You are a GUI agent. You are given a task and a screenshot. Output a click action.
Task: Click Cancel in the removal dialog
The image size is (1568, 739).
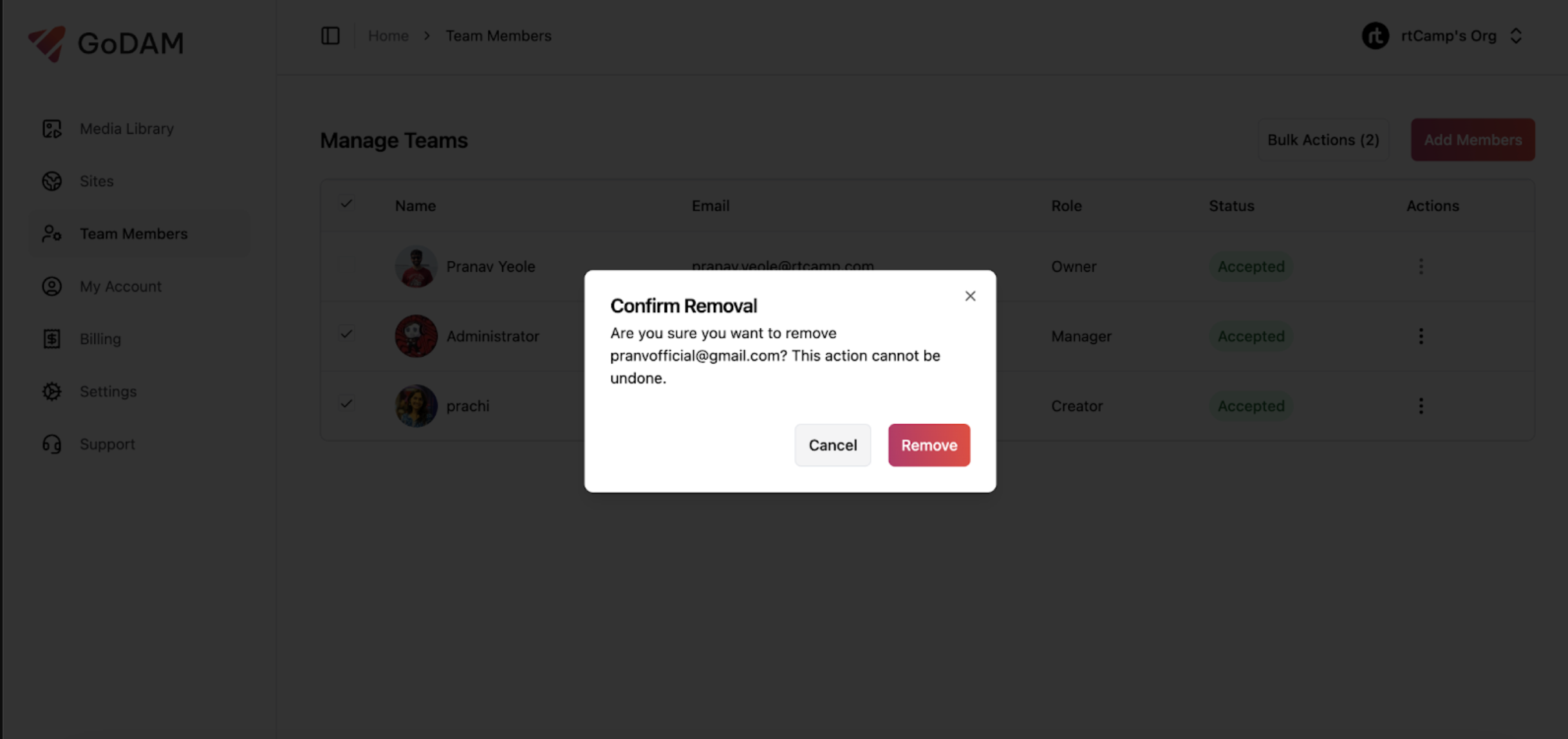click(832, 445)
